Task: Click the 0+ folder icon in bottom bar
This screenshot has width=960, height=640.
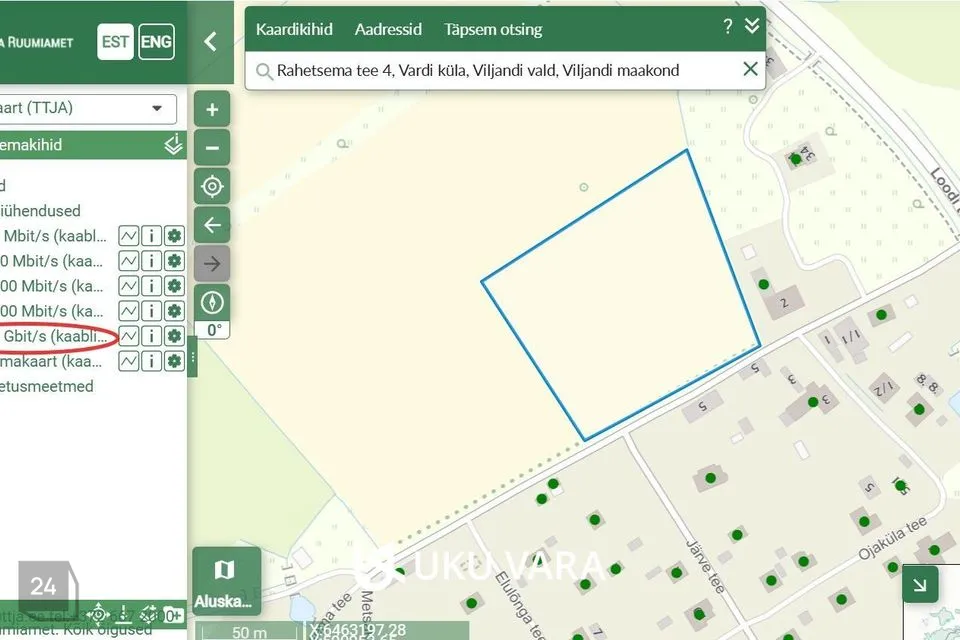Action: point(173,614)
